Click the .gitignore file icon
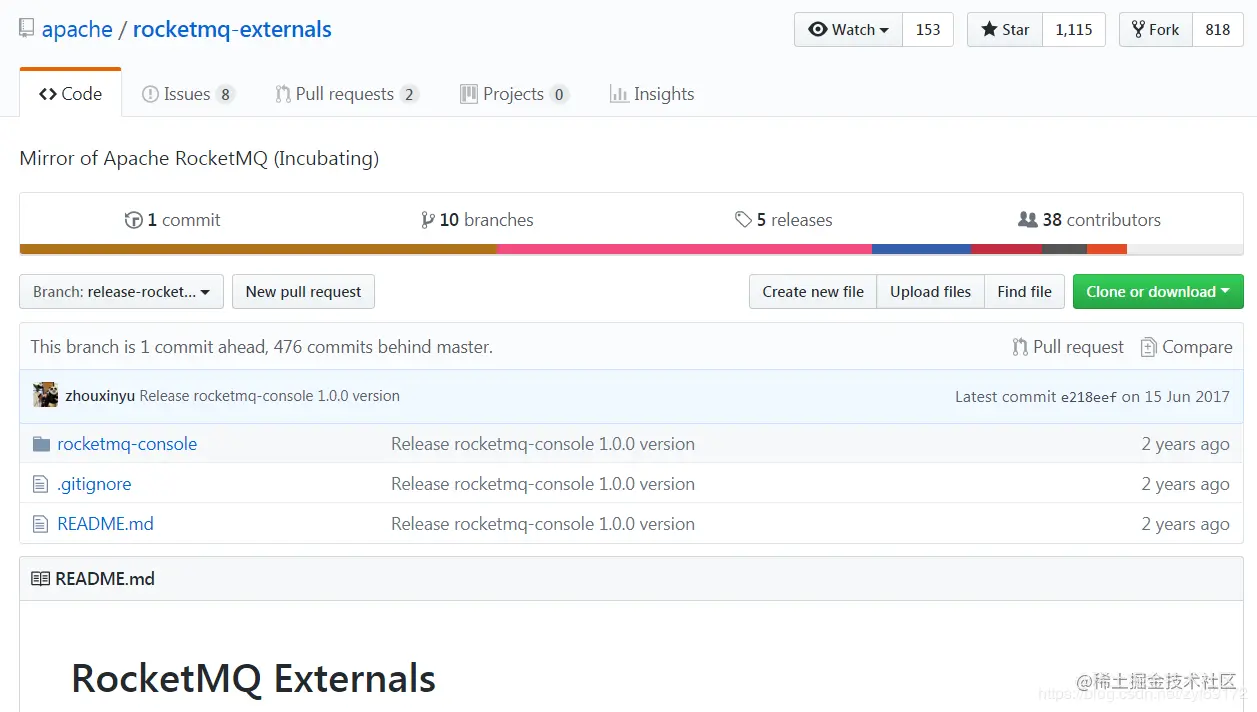 pos(40,484)
